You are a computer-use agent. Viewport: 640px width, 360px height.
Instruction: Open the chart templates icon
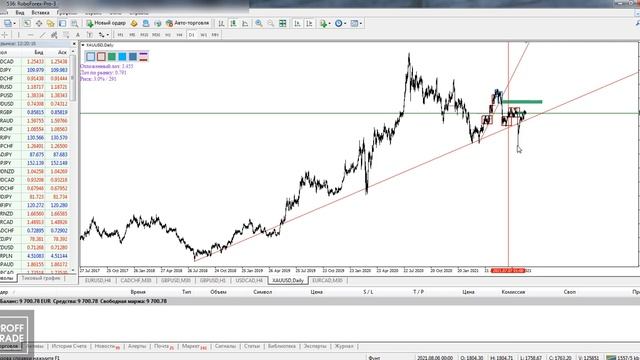click(x=354, y=23)
